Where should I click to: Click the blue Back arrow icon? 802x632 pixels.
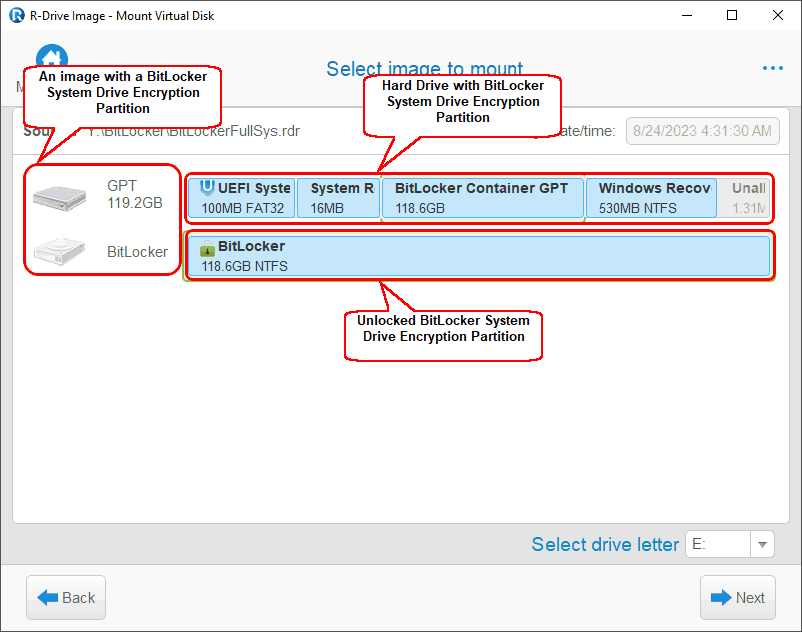click(48, 597)
